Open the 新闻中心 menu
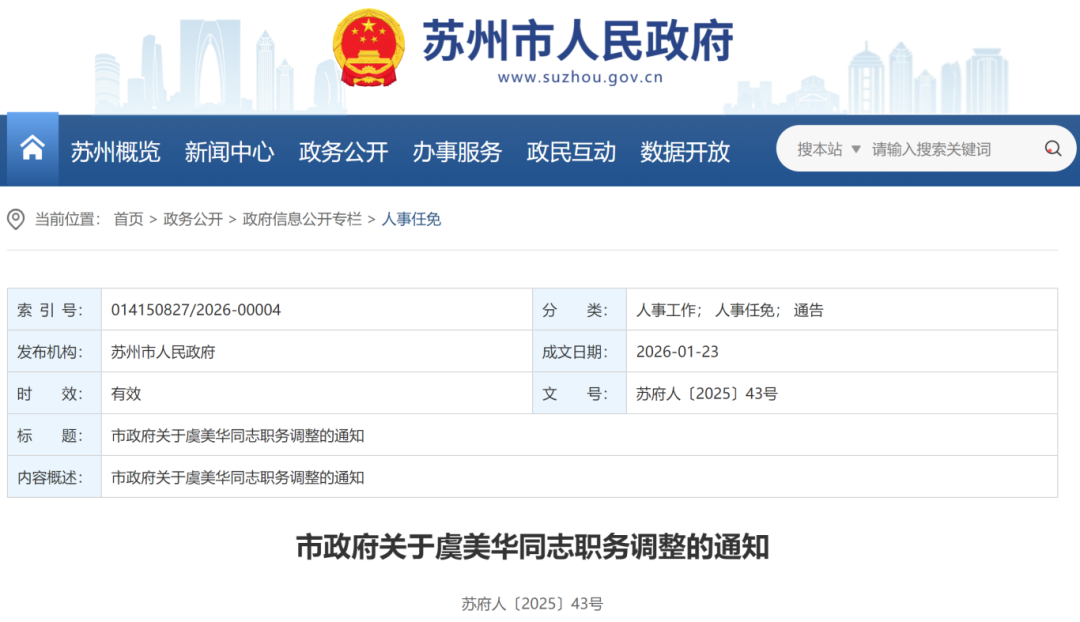The width and height of the screenshot is (1080, 622). click(229, 152)
